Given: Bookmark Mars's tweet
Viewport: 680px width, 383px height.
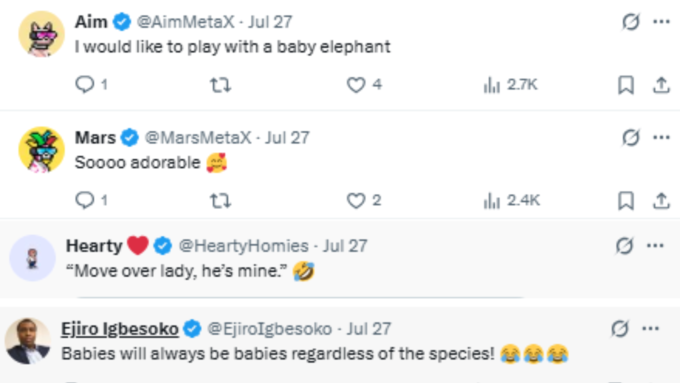Looking at the screenshot, I should coord(626,200).
